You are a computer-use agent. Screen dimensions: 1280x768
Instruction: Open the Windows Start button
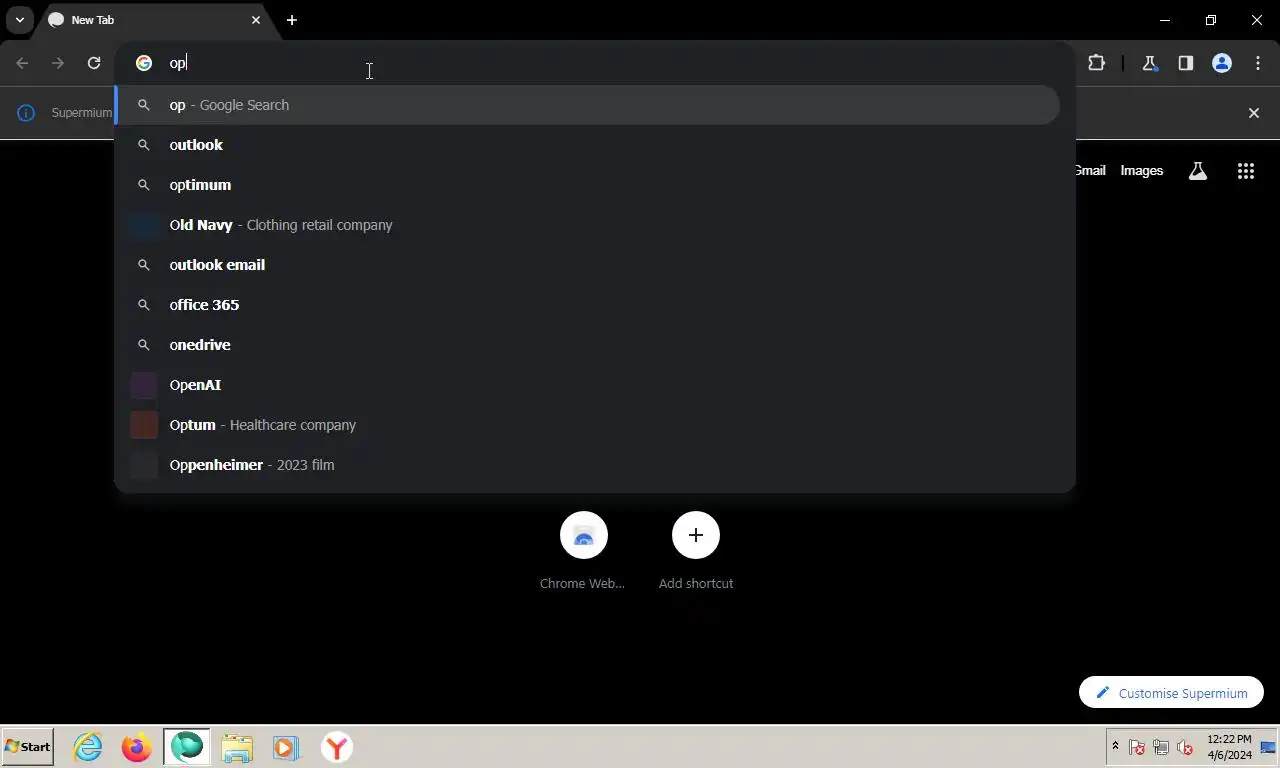28,747
